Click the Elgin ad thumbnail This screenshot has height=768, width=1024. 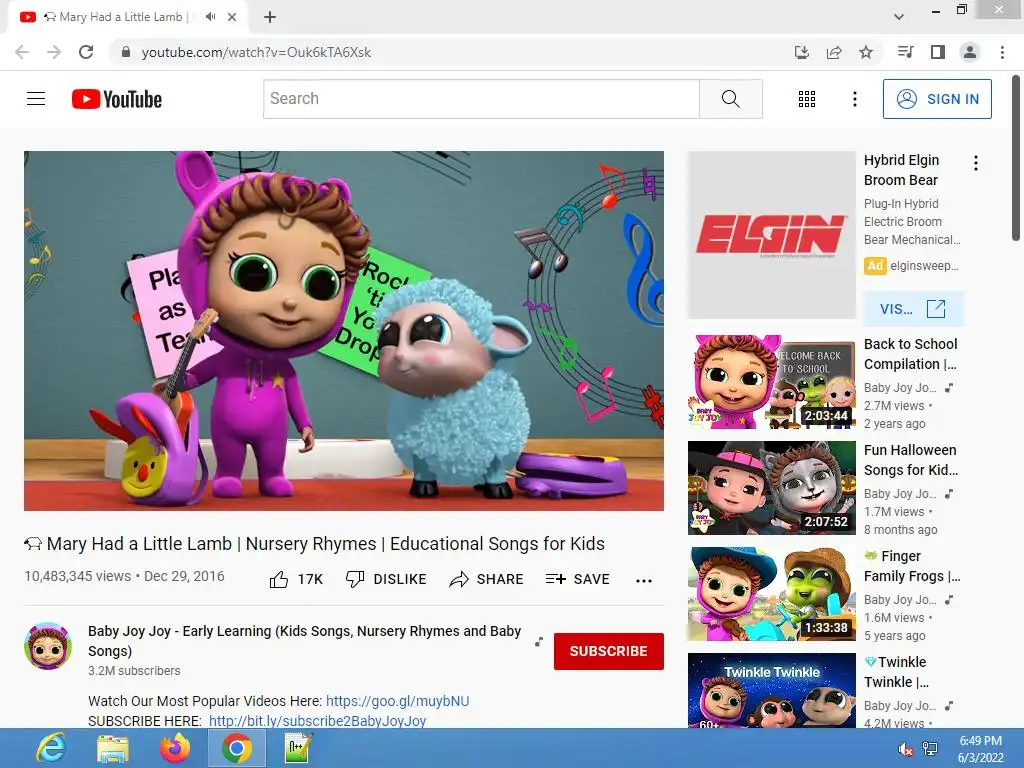point(772,235)
